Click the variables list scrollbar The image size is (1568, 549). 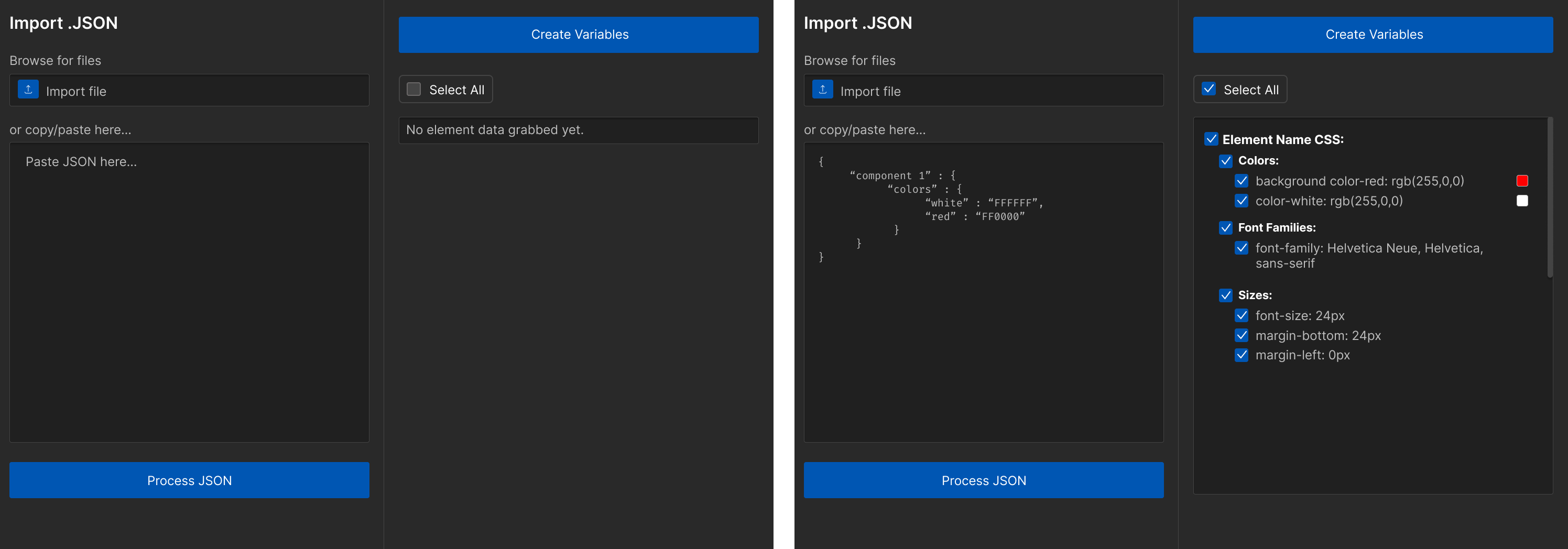point(1550,198)
